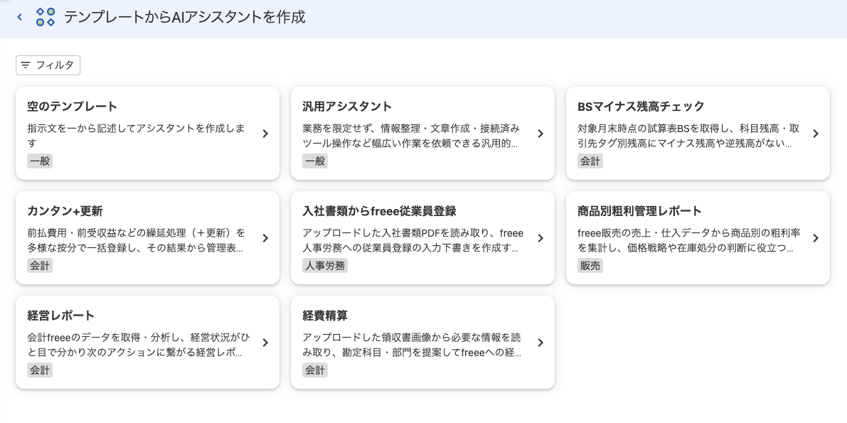Open chevron on 空のテンプレート card
This screenshot has width=847, height=423.
point(265,133)
